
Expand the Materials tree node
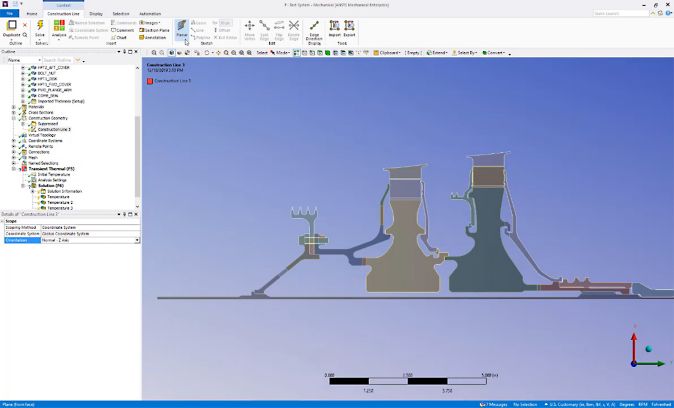pos(14,107)
